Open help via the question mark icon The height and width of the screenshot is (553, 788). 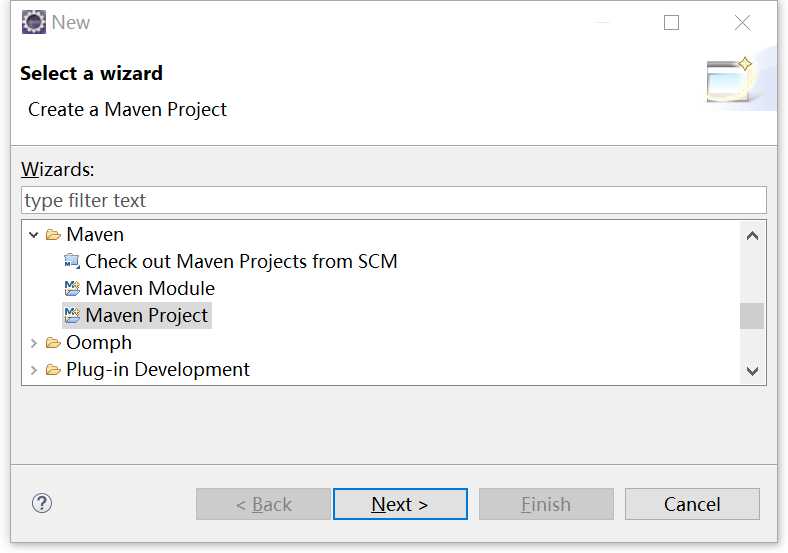coord(42,503)
